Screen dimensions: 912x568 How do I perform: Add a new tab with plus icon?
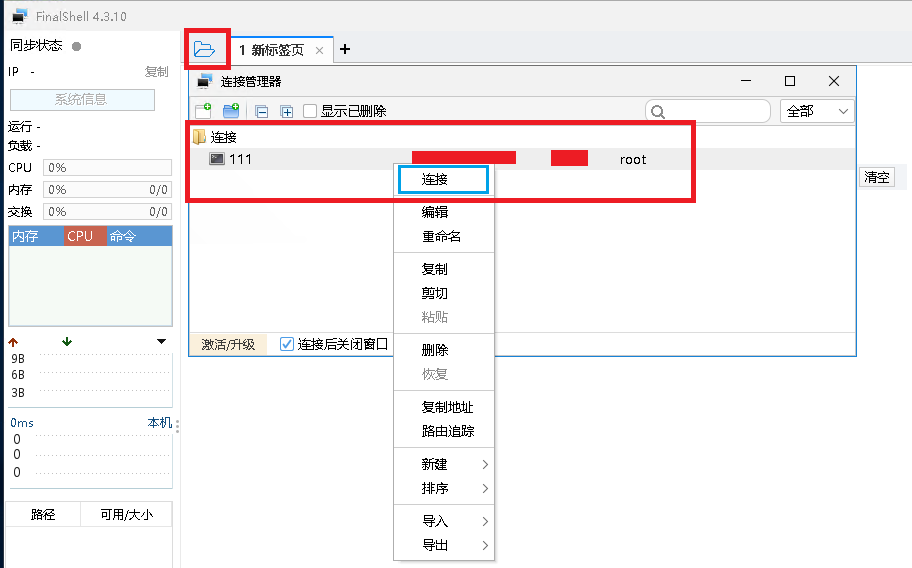pos(345,49)
